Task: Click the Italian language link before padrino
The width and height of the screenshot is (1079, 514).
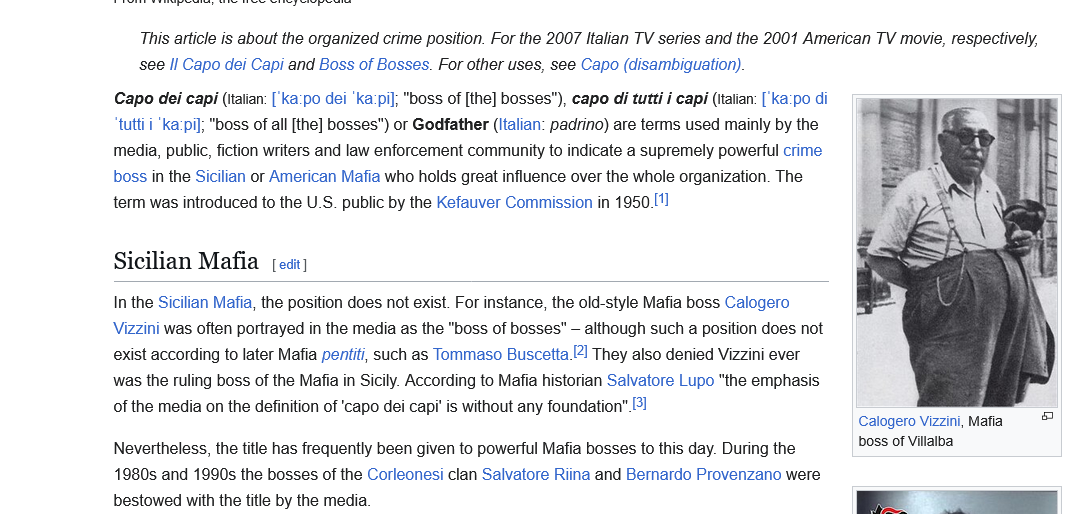Action: tap(519, 125)
